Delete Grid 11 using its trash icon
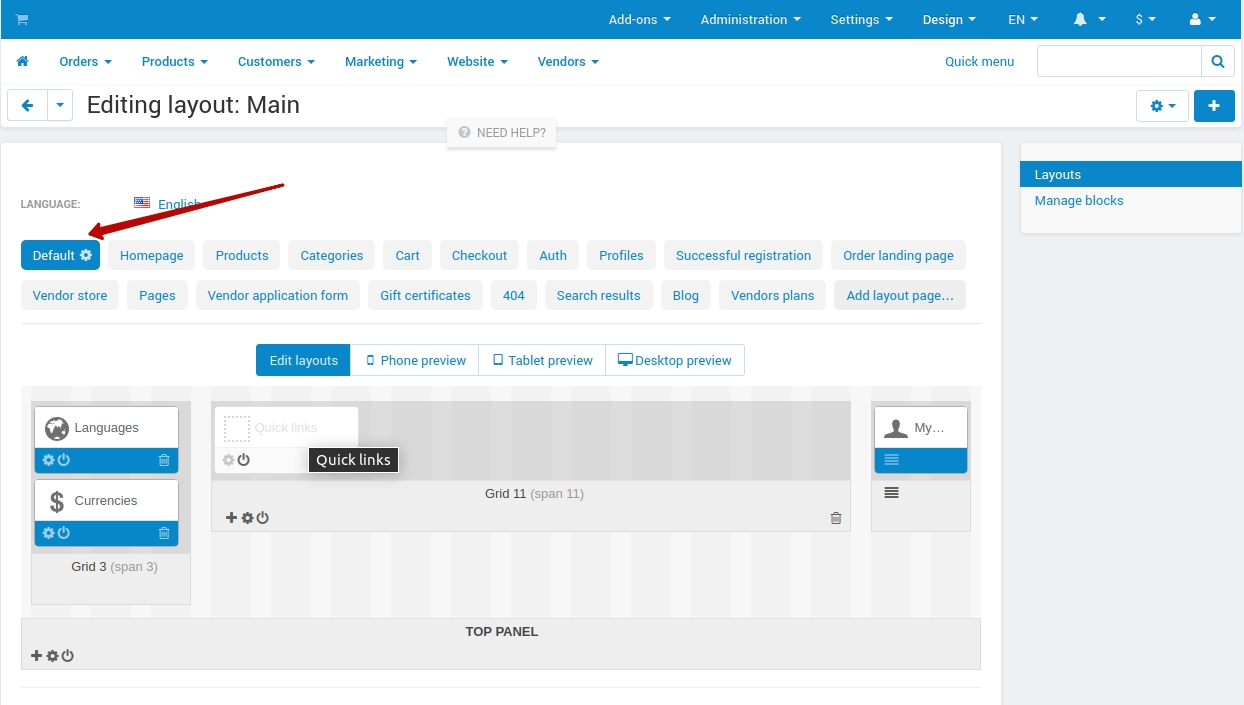The image size is (1244, 705). click(836, 518)
